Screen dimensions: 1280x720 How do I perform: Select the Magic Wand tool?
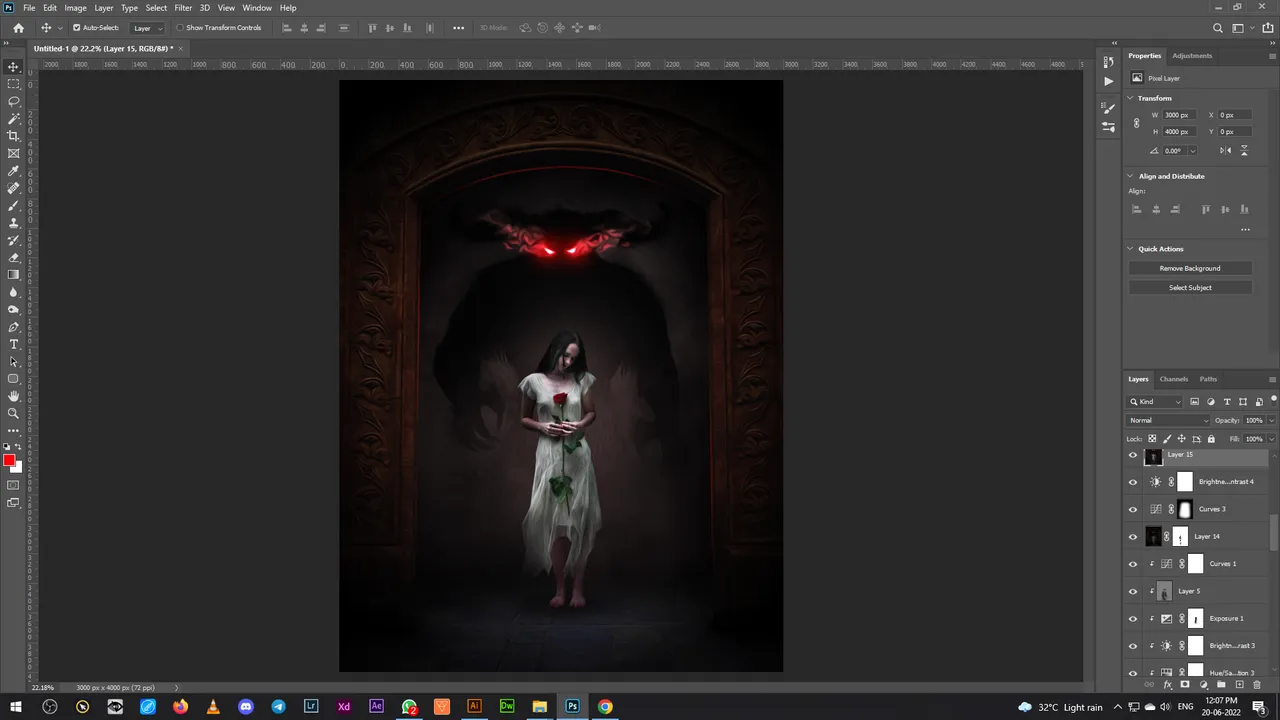click(x=14, y=119)
